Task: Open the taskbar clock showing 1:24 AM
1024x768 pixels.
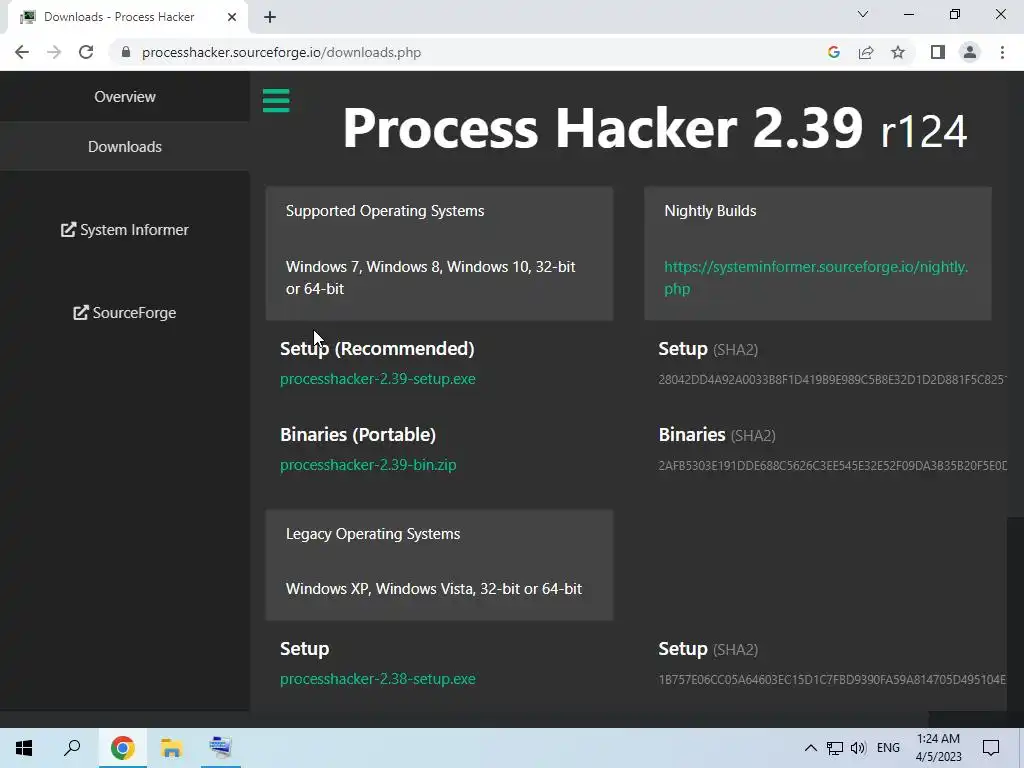Action: pos(938,748)
